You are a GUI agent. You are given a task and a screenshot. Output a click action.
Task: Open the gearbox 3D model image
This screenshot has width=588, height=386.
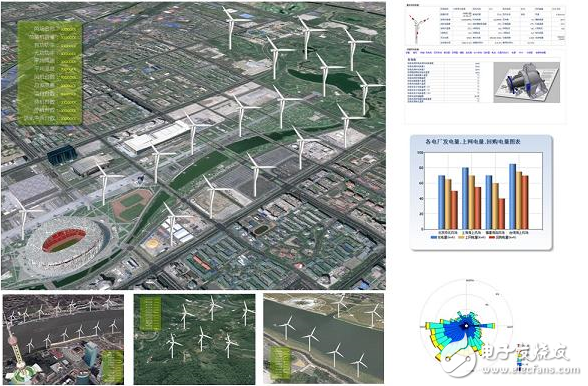pos(526,82)
